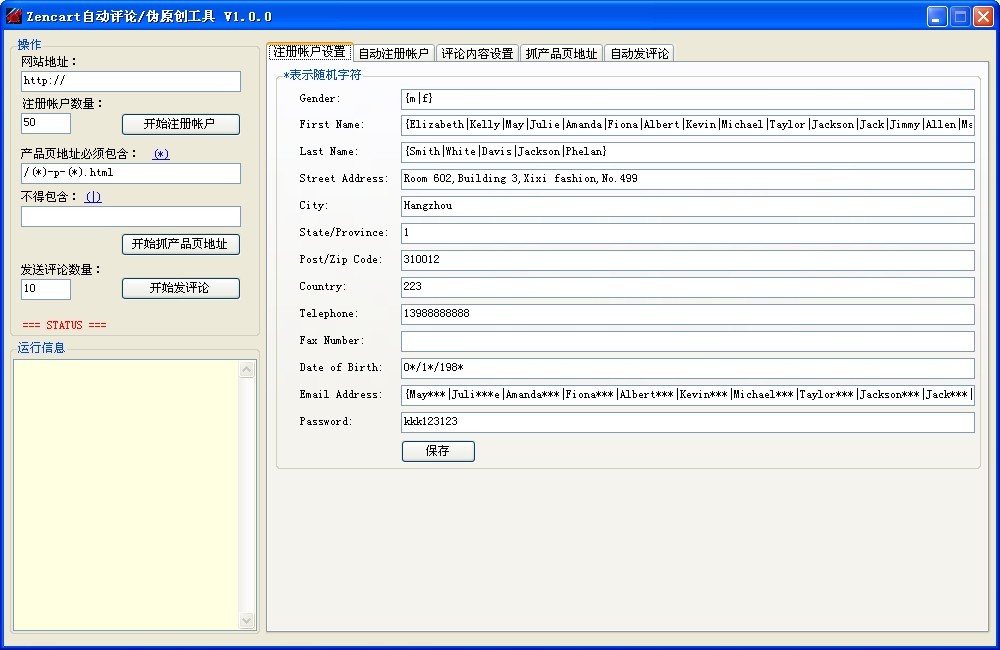The width and height of the screenshot is (1000, 650).
Task: Focus the empty Fax Number field
Action: pos(688,341)
